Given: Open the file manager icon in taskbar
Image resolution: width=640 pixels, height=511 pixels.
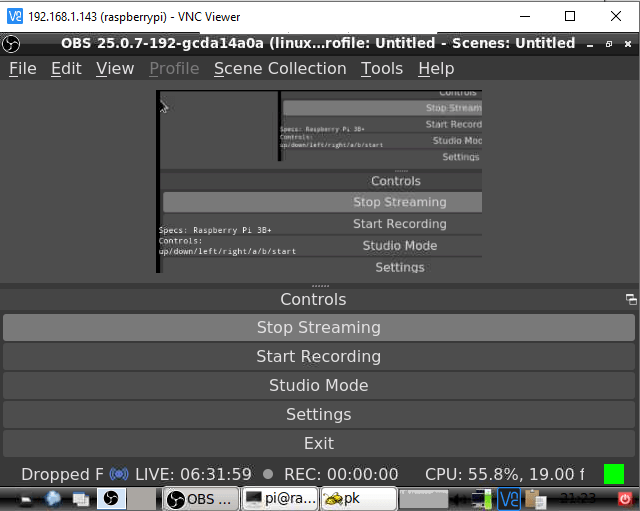Looking at the screenshot, I should coord(81,499).
